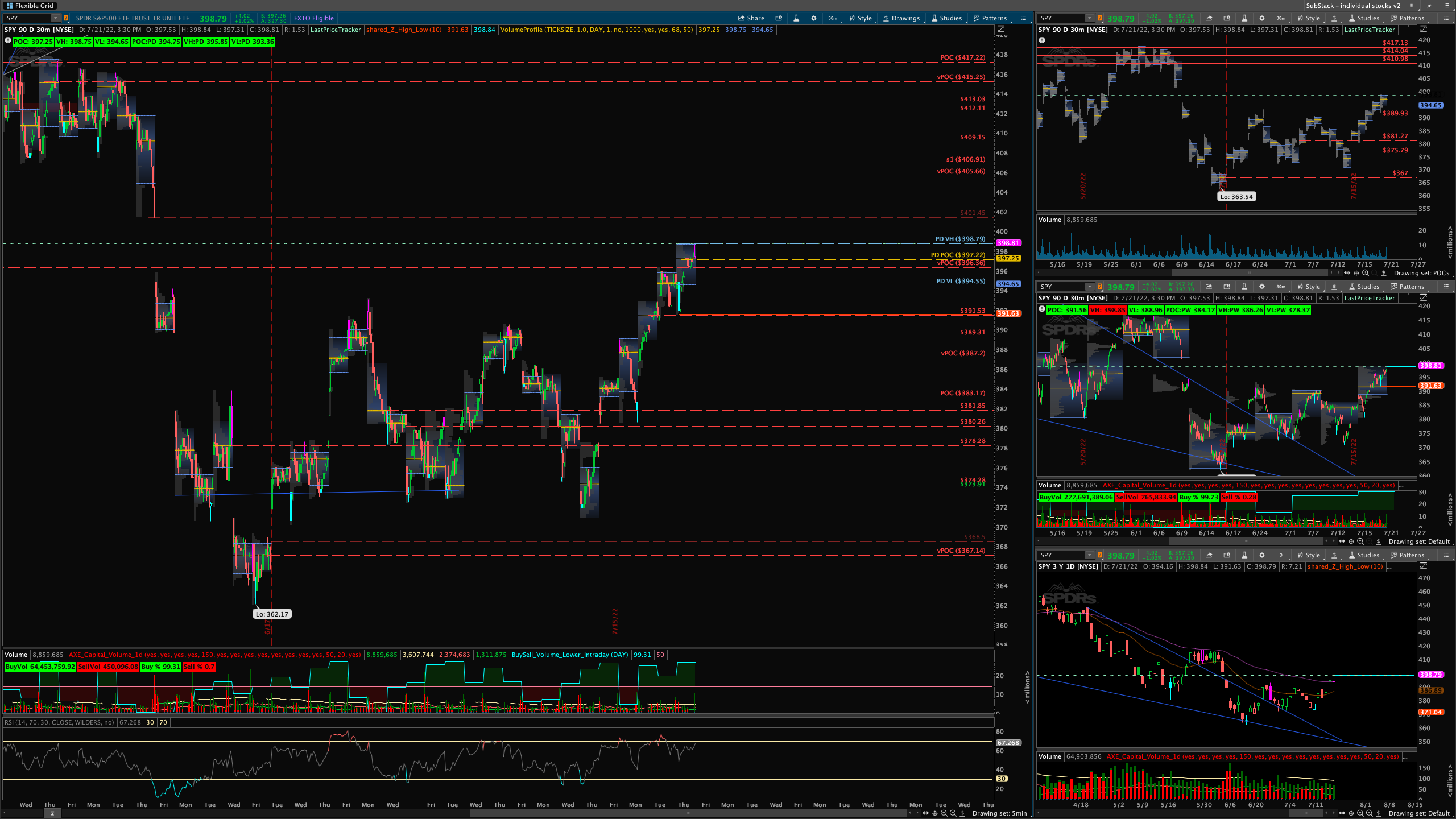The height and width of the screenshot is (819, 1456).
Task: Open the 30m timeframe selector in main chart
Action: click(x=832, y=18)
